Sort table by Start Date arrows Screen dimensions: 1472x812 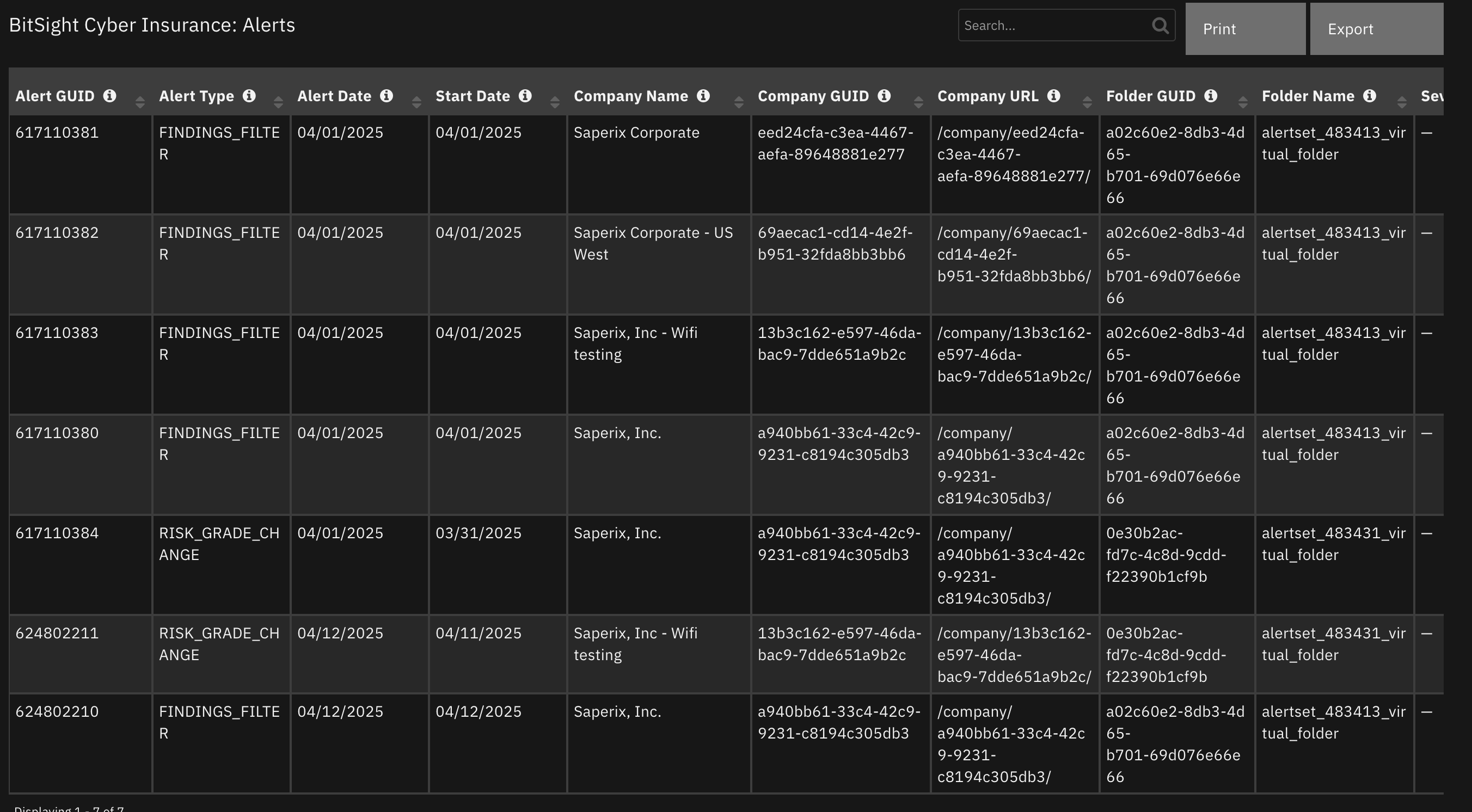point(555,102)
